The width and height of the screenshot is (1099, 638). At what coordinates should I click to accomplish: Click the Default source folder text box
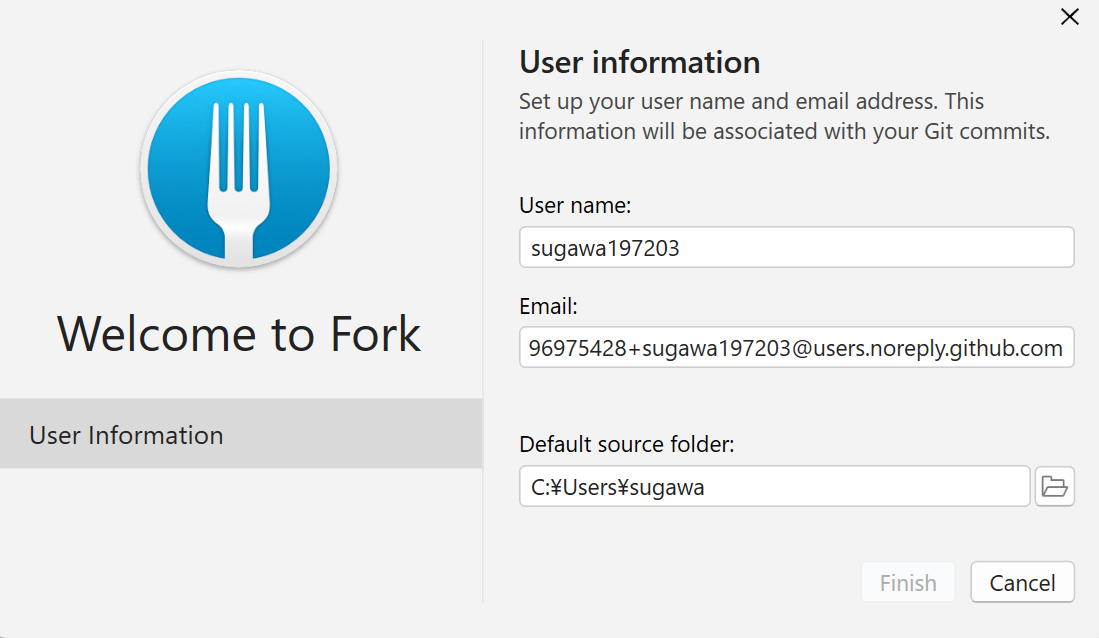[x=774, y=486]
